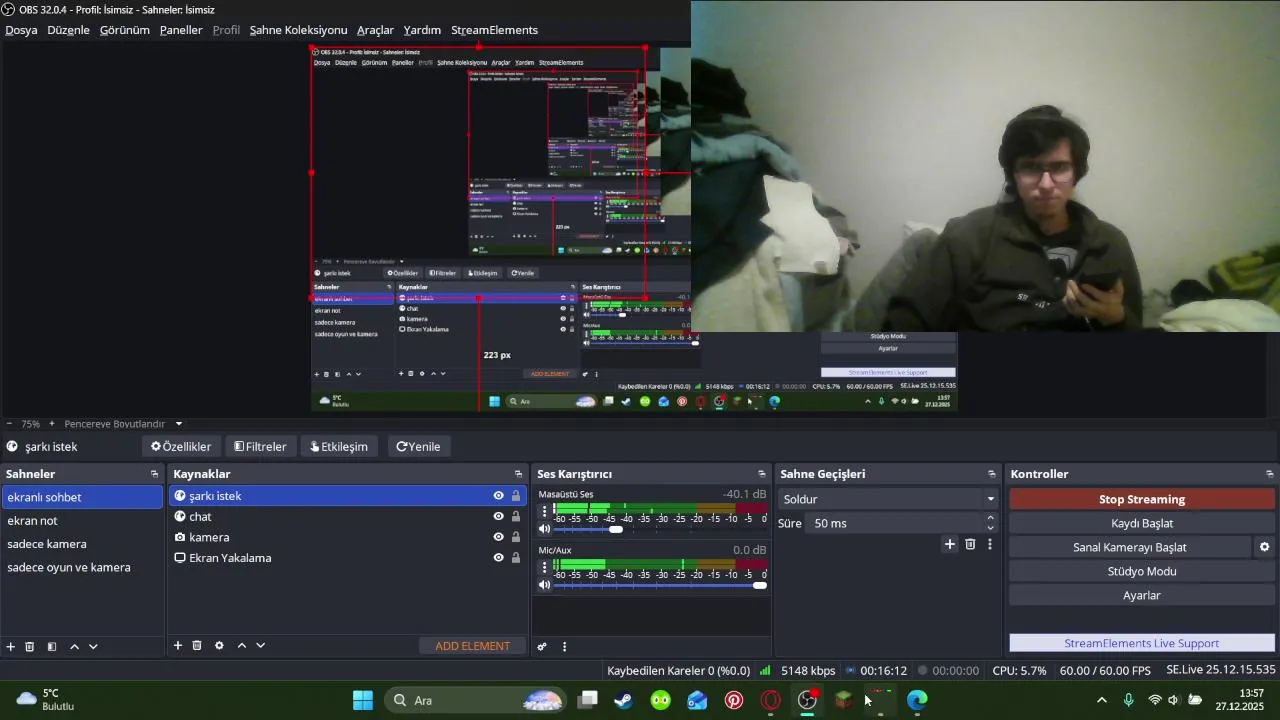The width and height of the screenshot is (1280, 720).
Task: Open Düzenle menu
Action: 68,30
